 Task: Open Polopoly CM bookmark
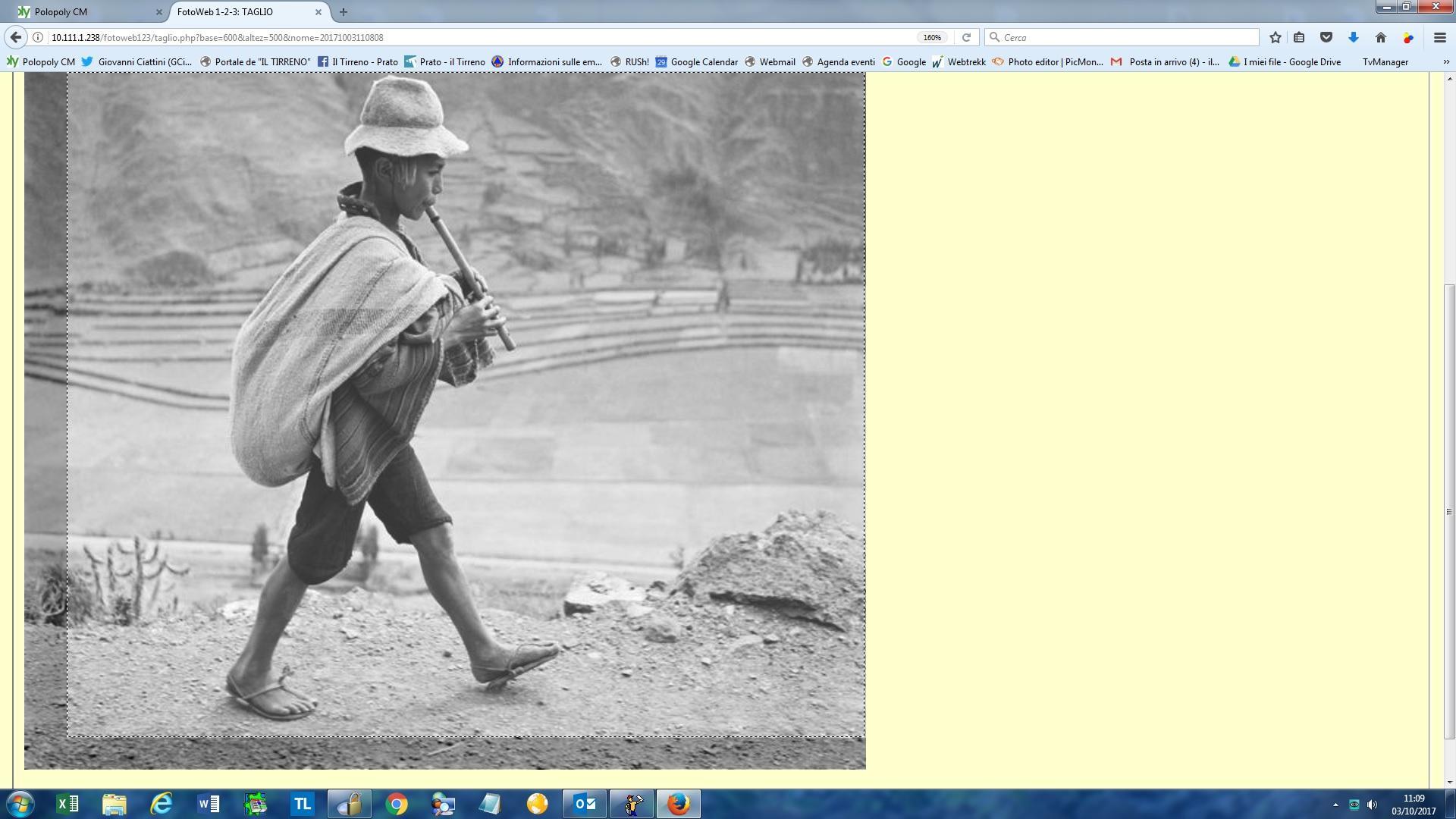41,62
